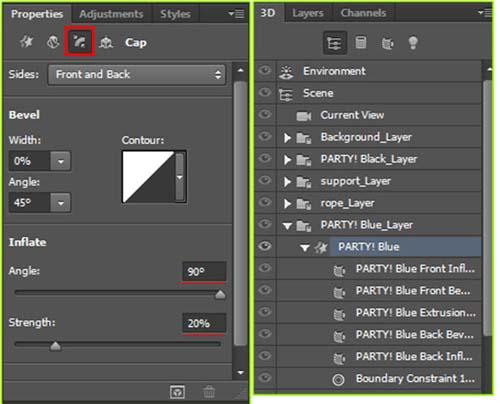Image resolution: width=500 pixels, height=404 pixels.
Task: Expand the PARTY! Black_Layer group
Action: pyautogui.click(x=287, y=160)
